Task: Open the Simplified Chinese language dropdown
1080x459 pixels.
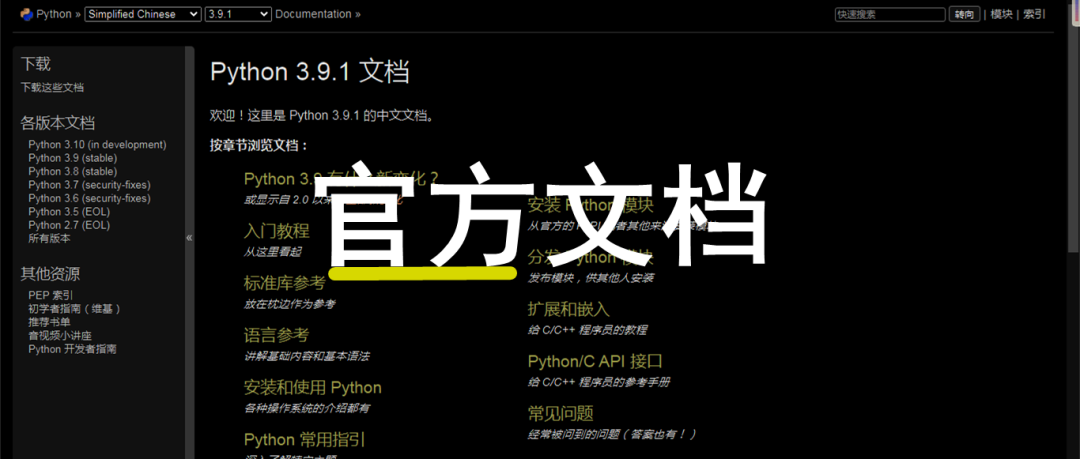Action: click(143, 14)
